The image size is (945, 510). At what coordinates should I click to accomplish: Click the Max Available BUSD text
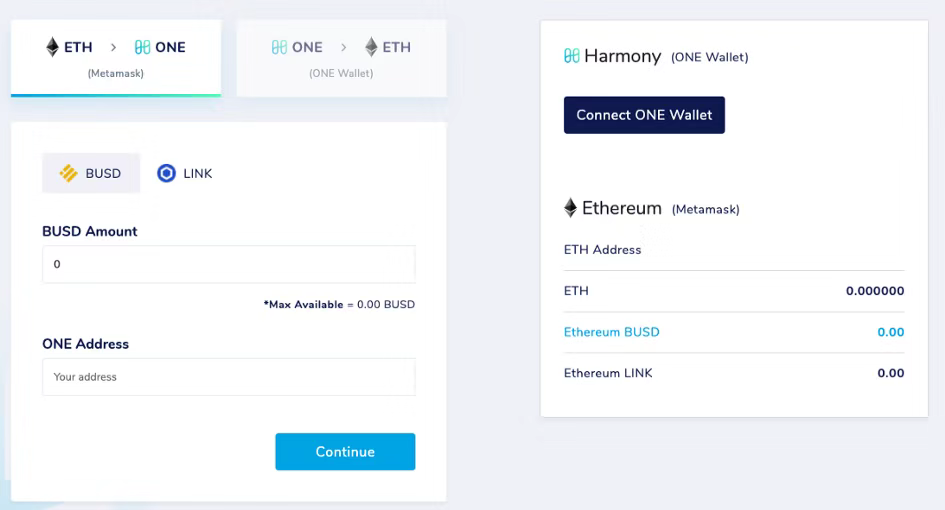coord(339,304)
